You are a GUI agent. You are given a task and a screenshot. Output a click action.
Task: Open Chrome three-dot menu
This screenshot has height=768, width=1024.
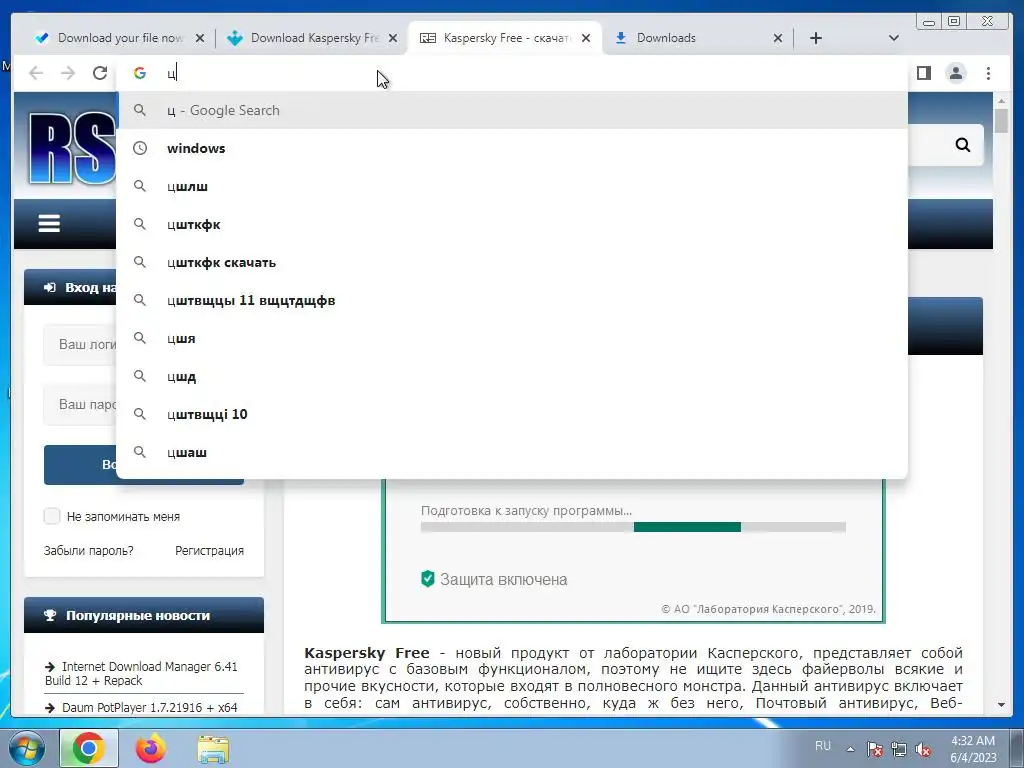[988, 73]
